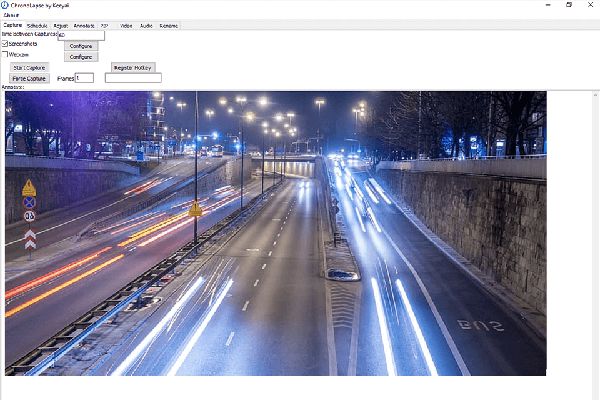This screenshot has height=400, width=600.
Task: Open the About menu
Action: (11, 15)
